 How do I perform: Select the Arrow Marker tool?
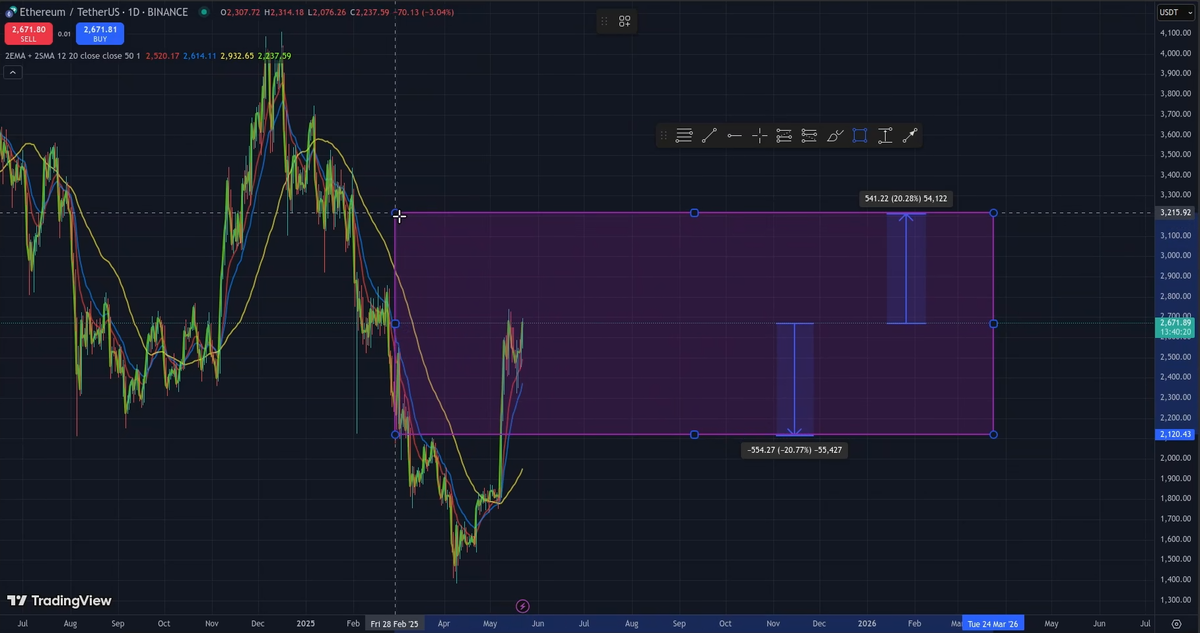click(909, 135)
